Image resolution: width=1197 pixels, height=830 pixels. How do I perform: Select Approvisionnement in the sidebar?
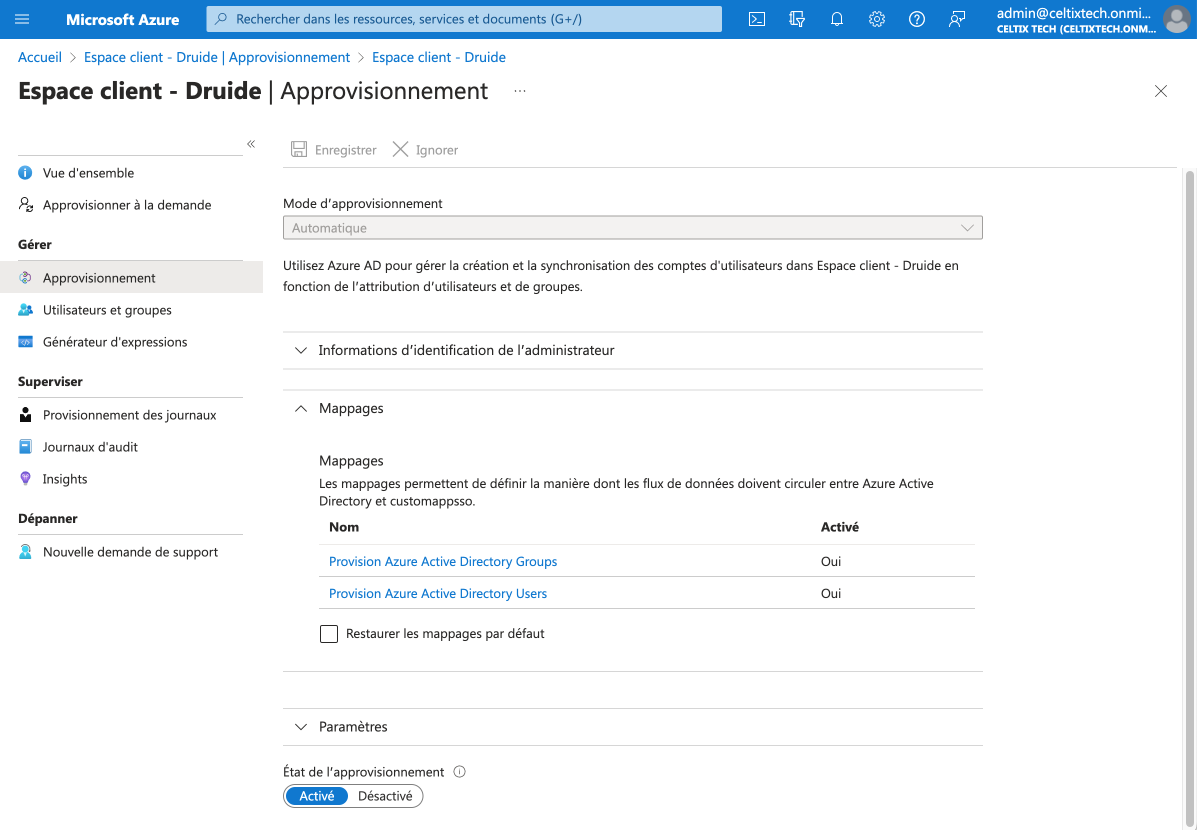click(x=131, y=278)
